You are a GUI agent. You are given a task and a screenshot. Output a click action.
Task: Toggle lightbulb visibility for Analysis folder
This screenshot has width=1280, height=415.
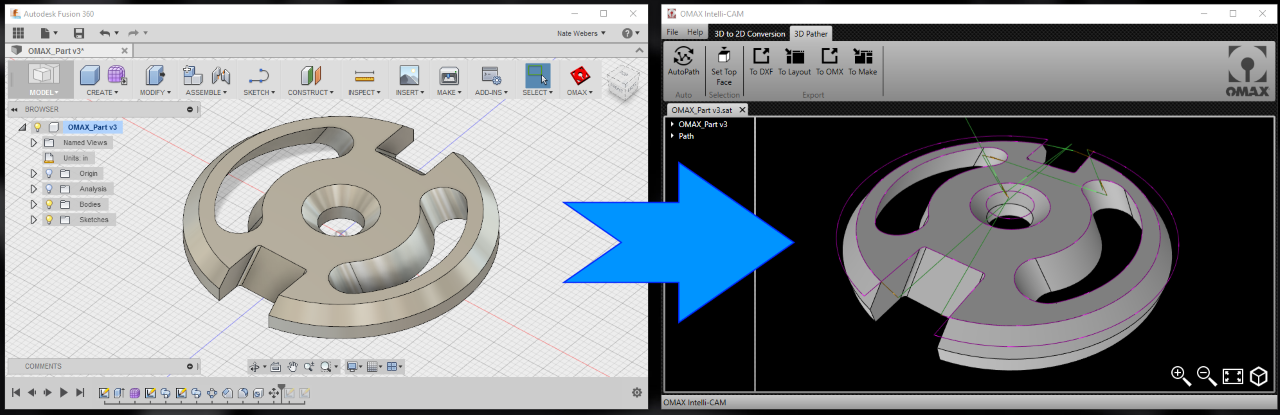[x=48, y=188]
